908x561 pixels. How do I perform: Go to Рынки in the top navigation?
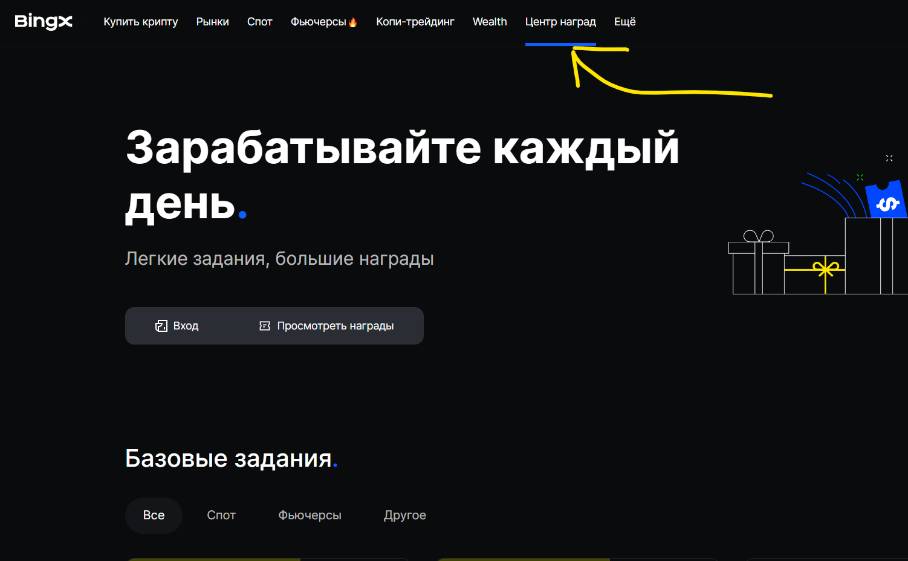pyautogui.click(x=212, y=22)
